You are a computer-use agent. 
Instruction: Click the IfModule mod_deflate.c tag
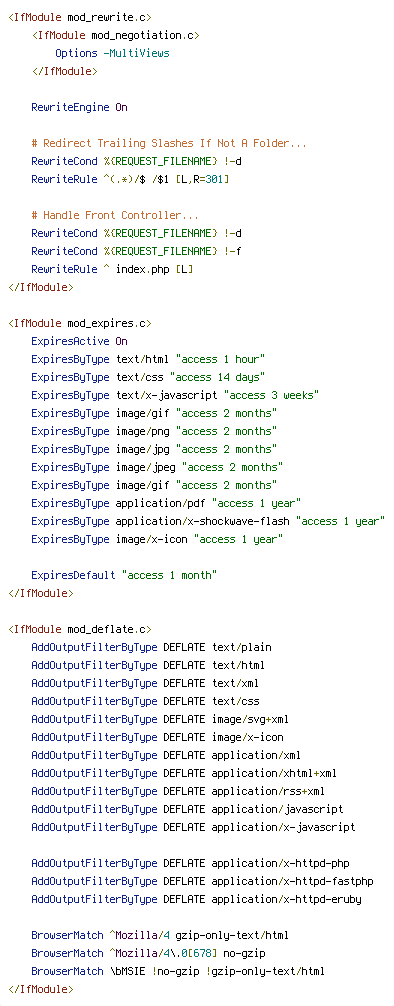80,629
